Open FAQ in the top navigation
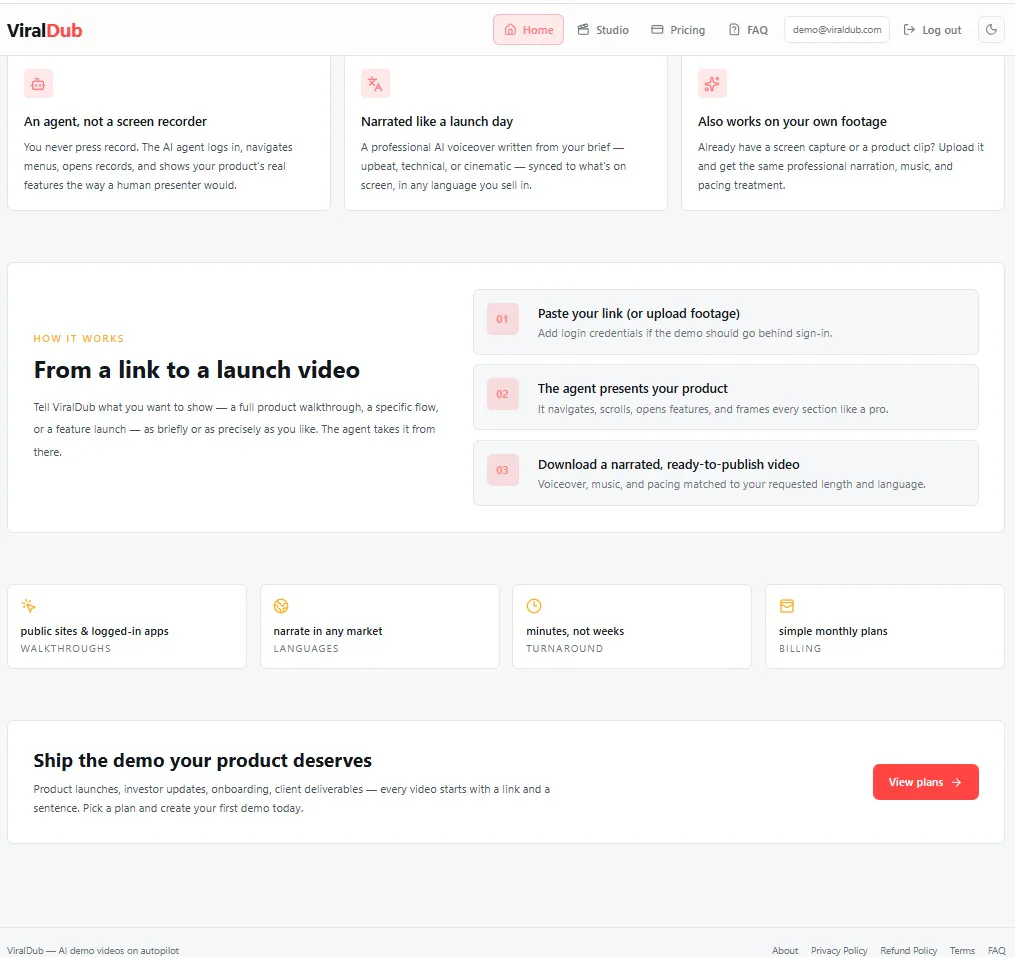The height and width of the screenshot is (957, 1015). point(748,30)
